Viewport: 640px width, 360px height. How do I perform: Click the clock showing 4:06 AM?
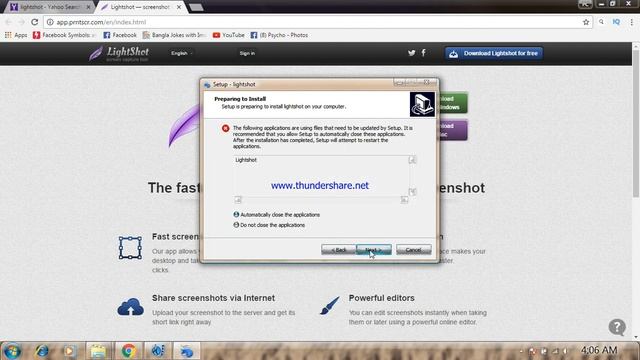click(x=599, y=350)
